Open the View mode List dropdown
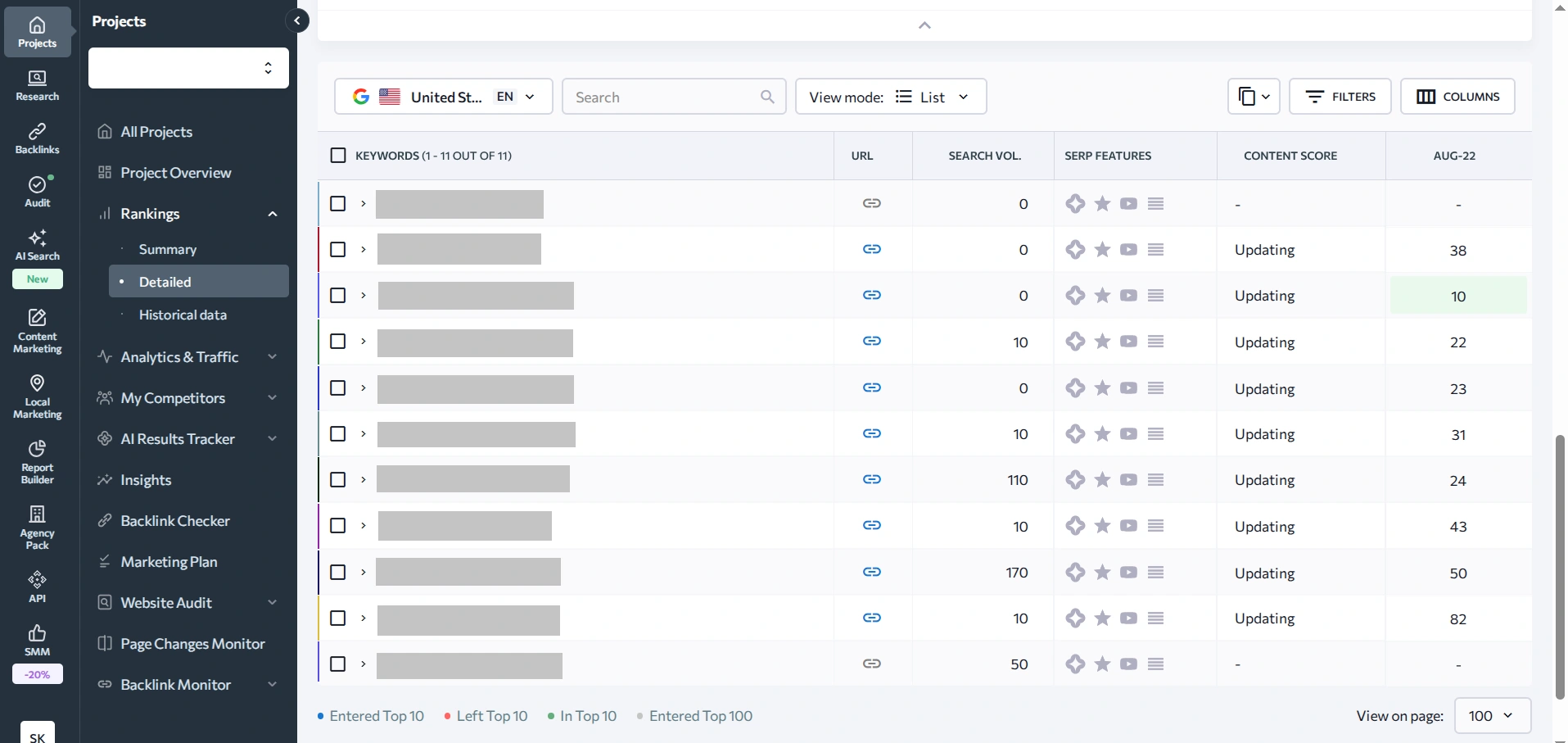This screenshot has width=1568, height=743. (891, 97)
